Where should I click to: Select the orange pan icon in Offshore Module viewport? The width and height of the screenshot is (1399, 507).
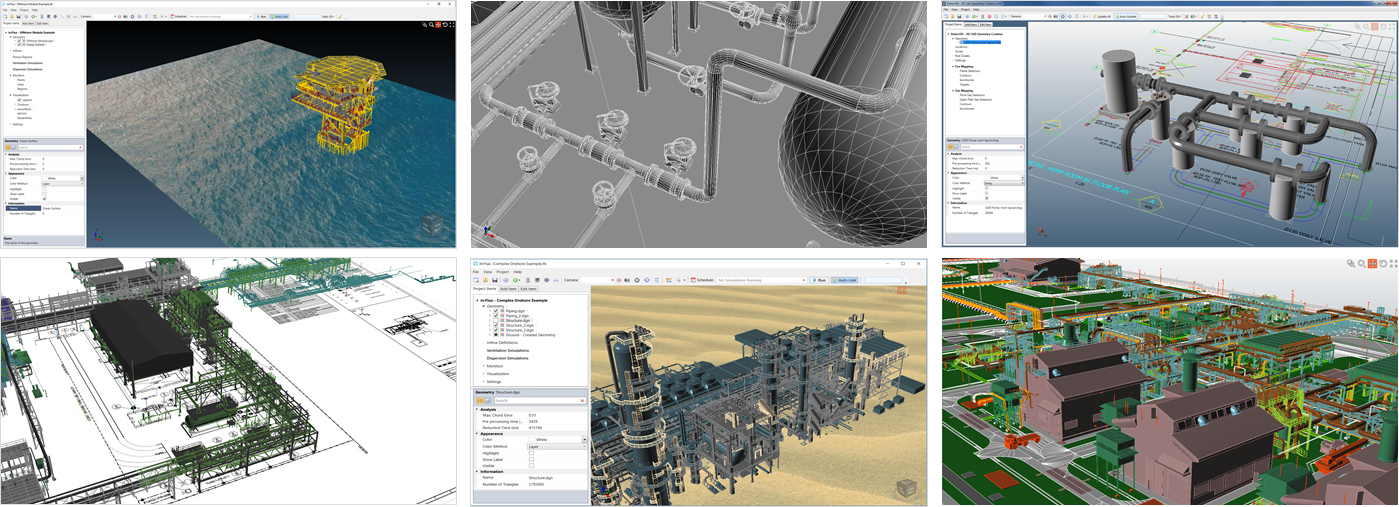437,25
